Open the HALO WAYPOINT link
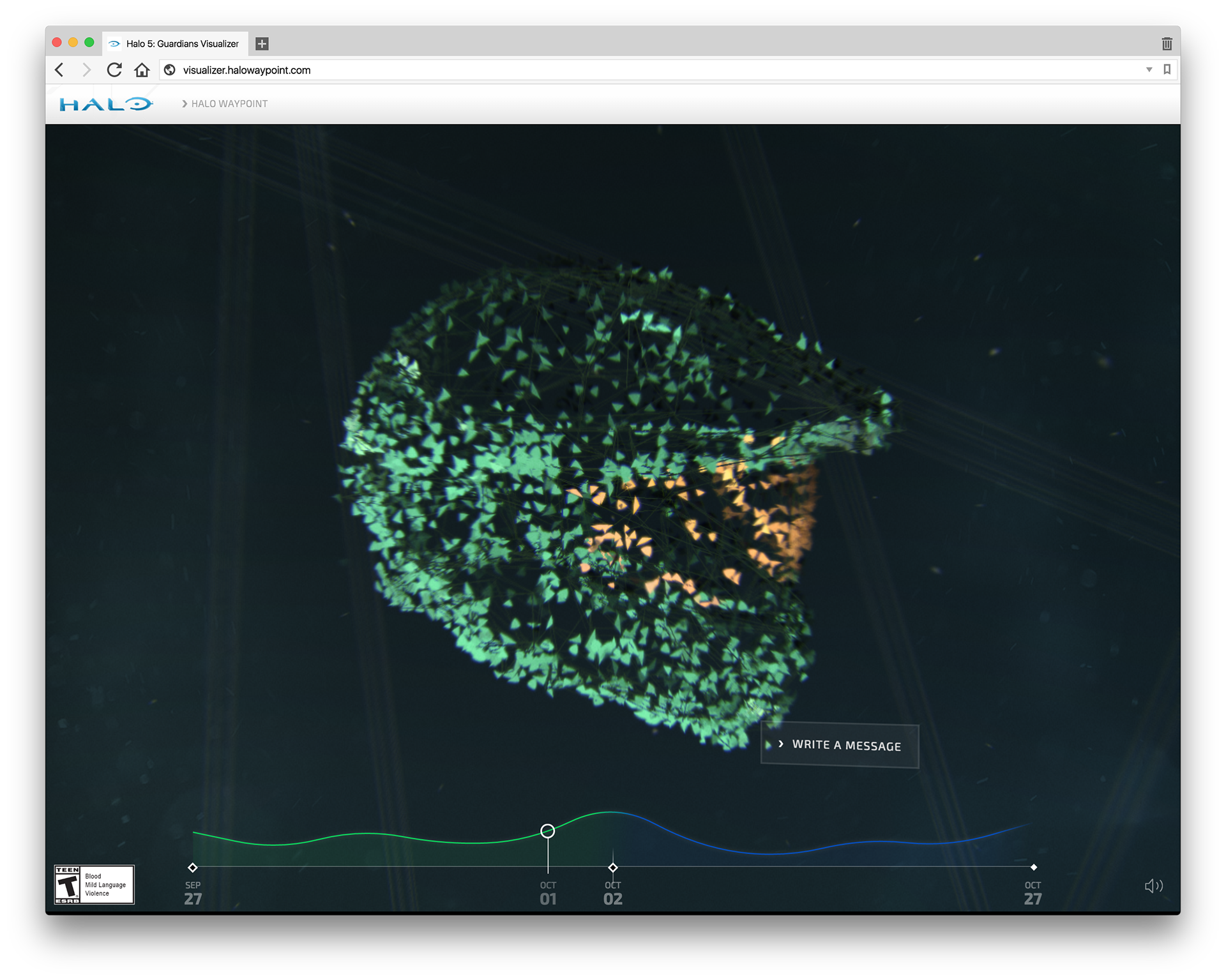 (225, 103)
